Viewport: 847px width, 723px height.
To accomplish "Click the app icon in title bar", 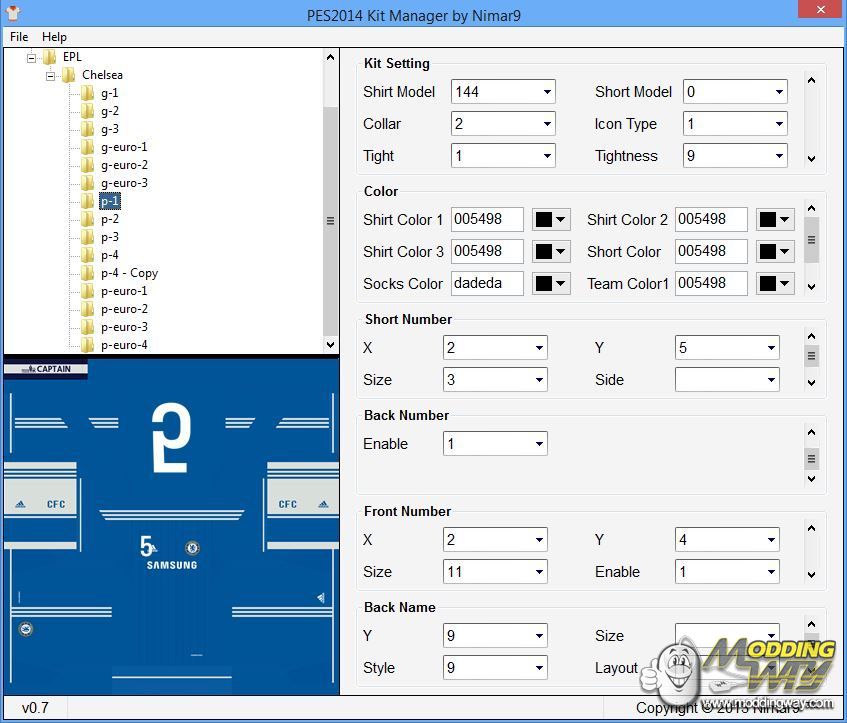I will [14, 14].
